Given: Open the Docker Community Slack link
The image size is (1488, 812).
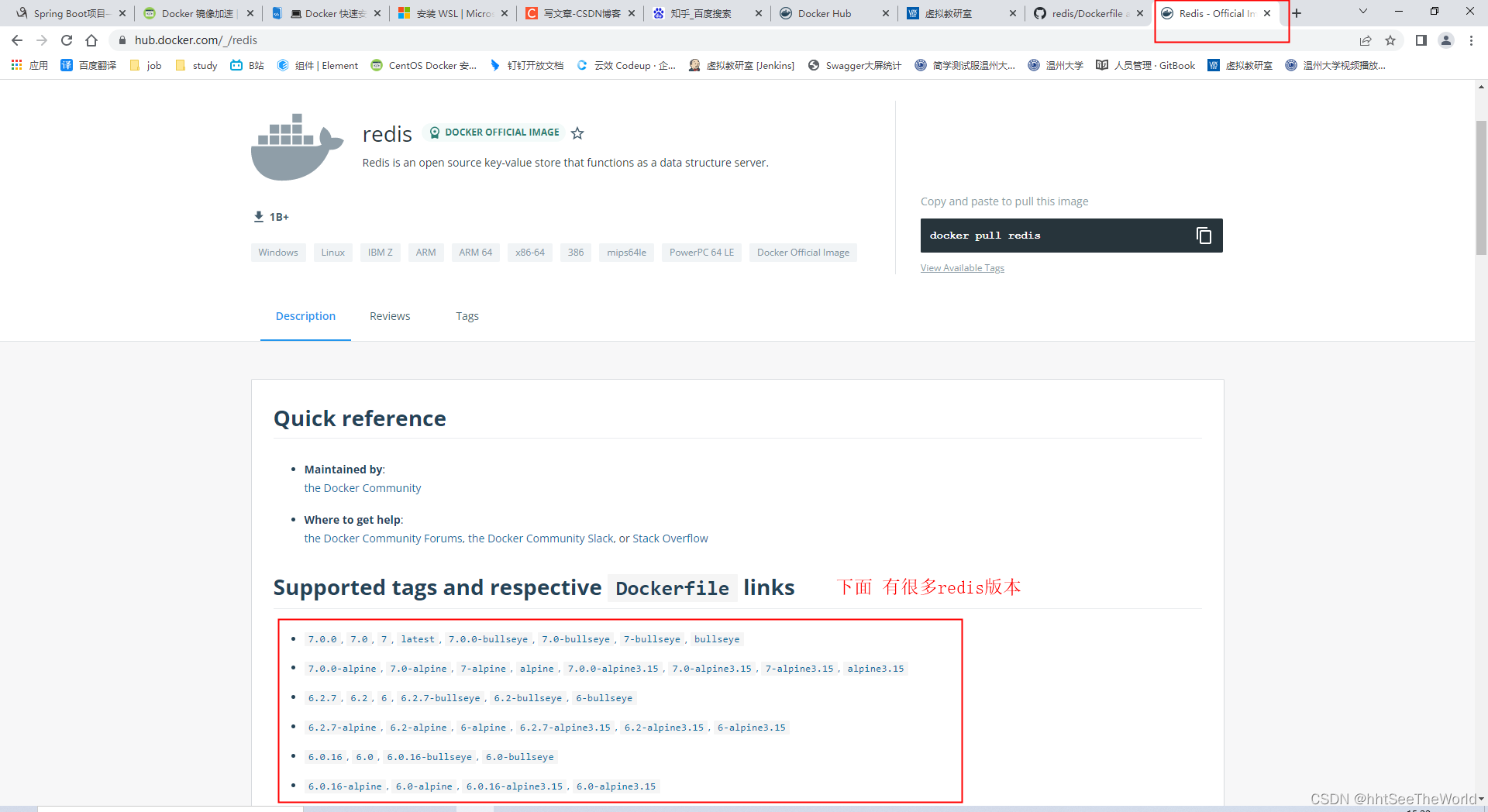Looking at the screenshot, I should point(540,538).
